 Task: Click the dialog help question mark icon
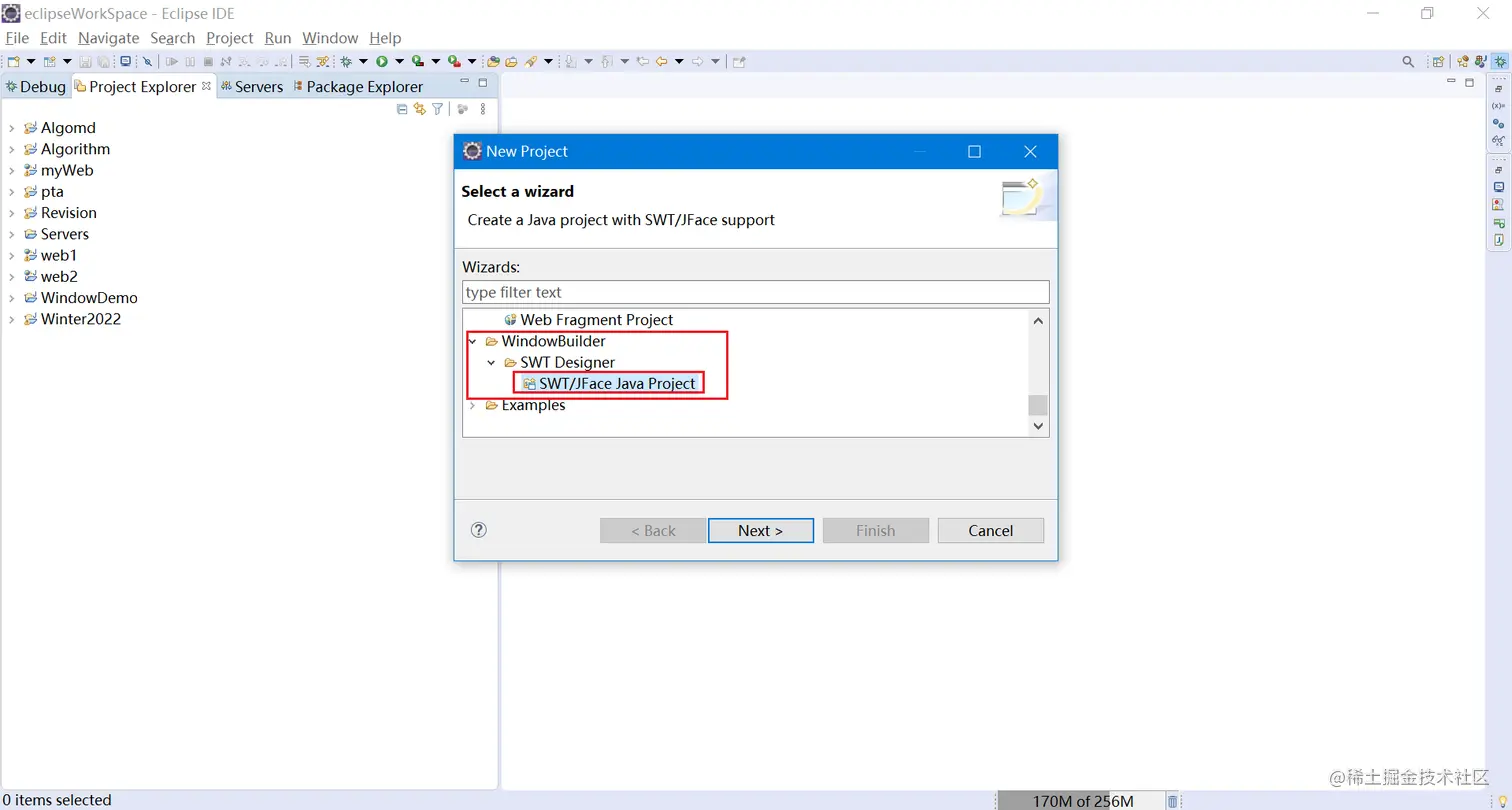tap(478, 530)
